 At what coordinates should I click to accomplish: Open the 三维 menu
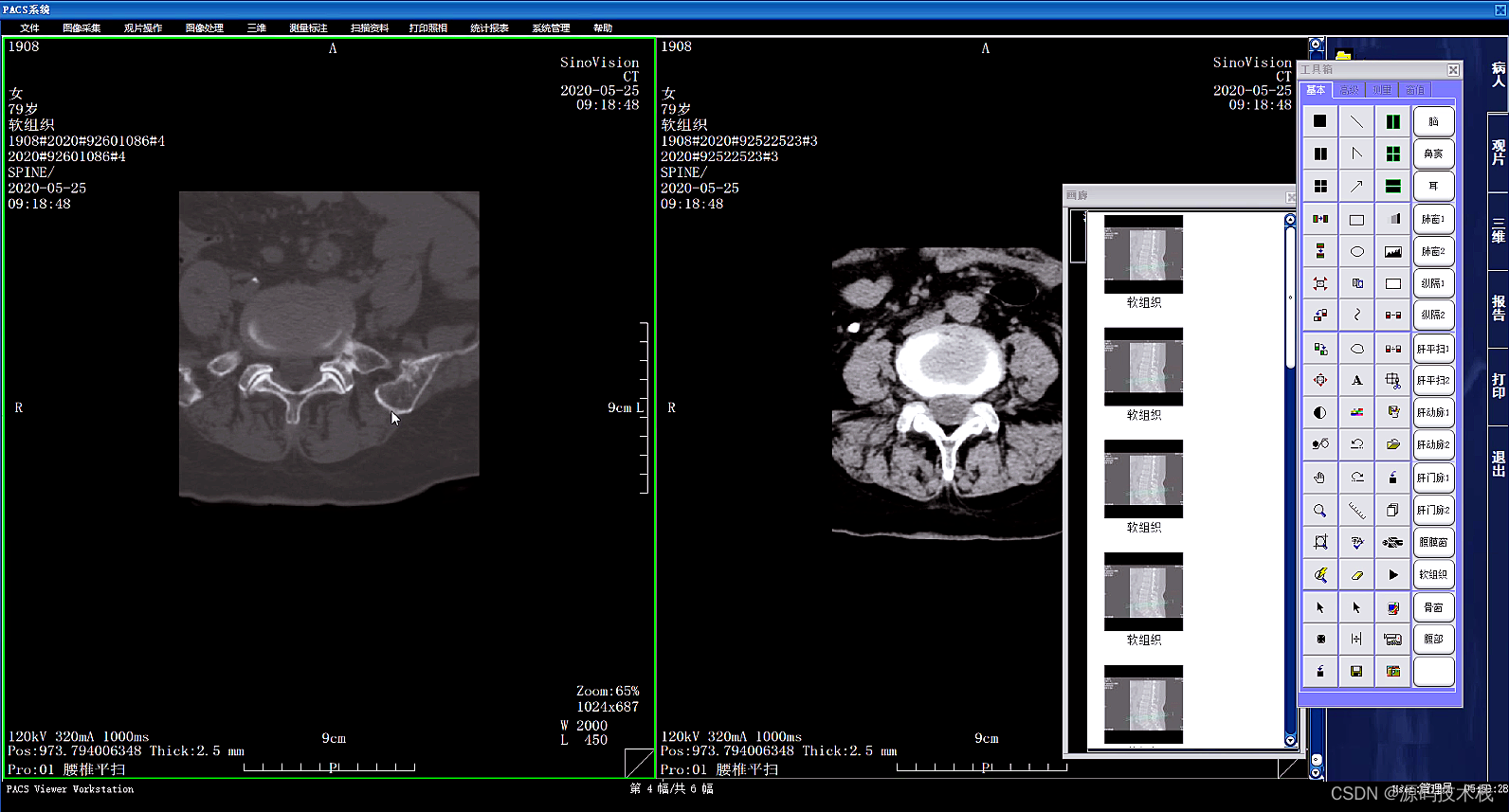(x=257, y=28)
